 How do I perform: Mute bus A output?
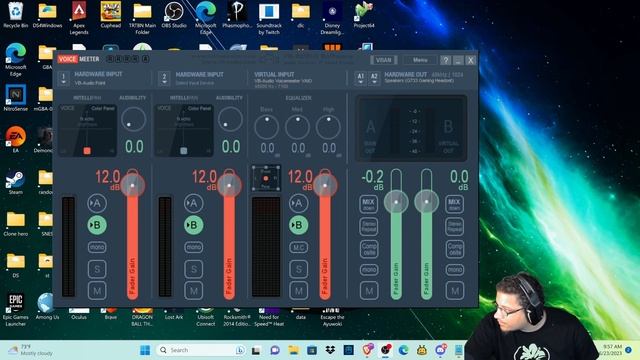[x=369, y=291]
